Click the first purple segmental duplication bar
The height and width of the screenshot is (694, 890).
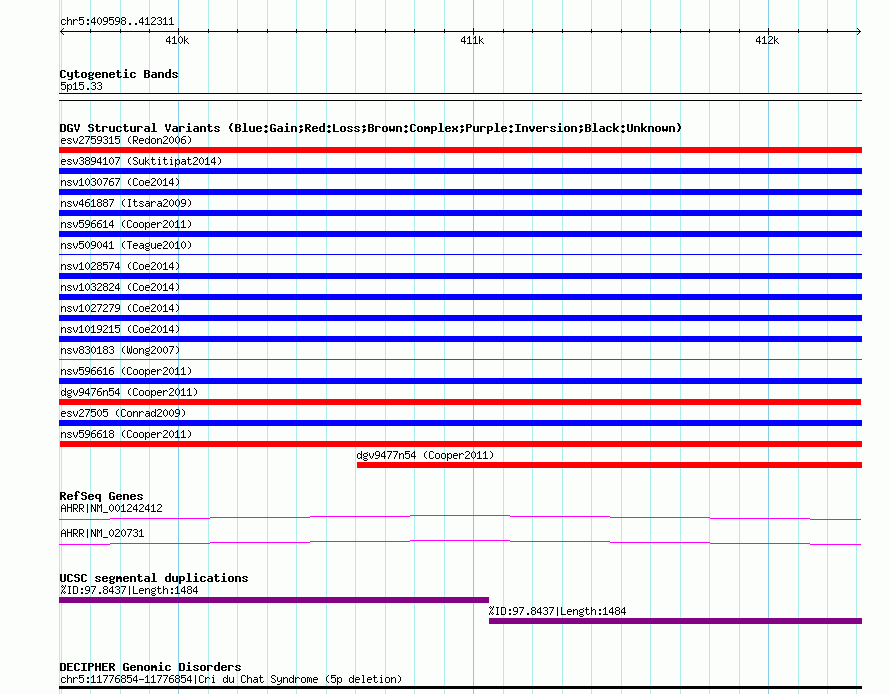click(274, 600)
